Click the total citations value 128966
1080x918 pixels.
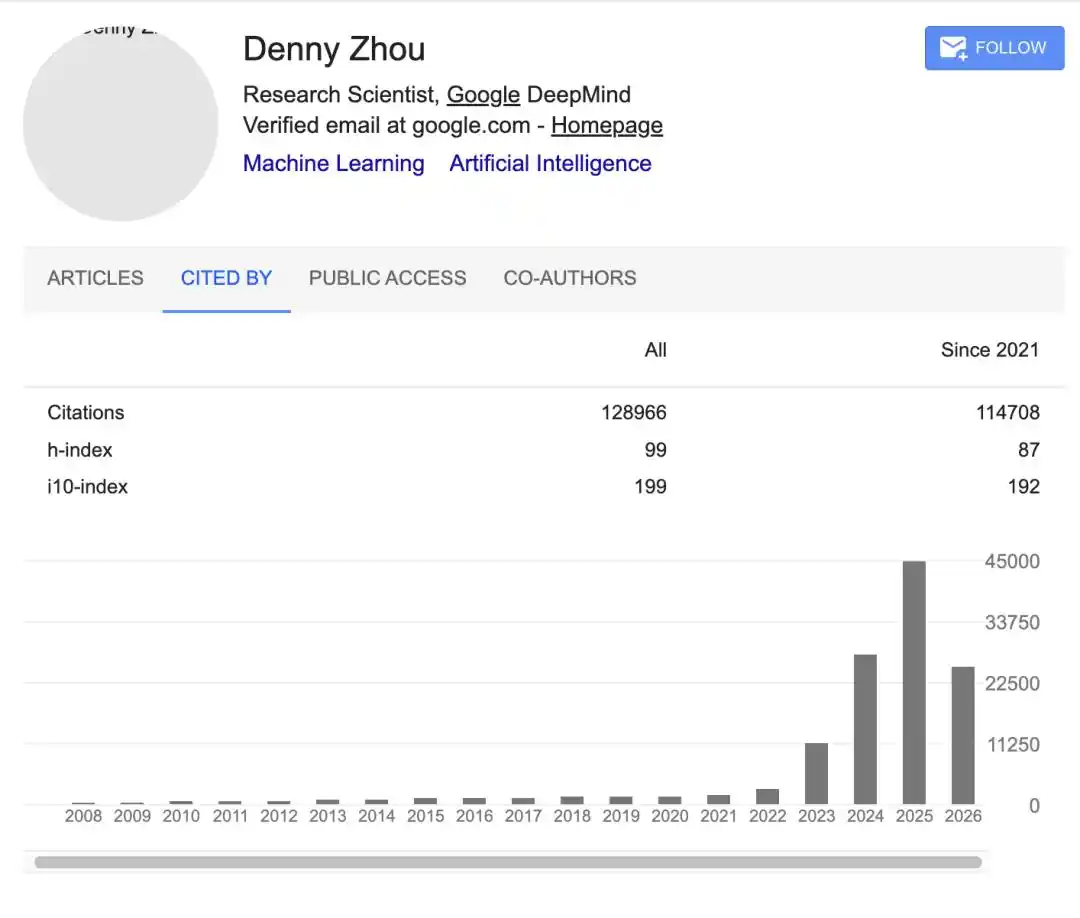point(634,413)
